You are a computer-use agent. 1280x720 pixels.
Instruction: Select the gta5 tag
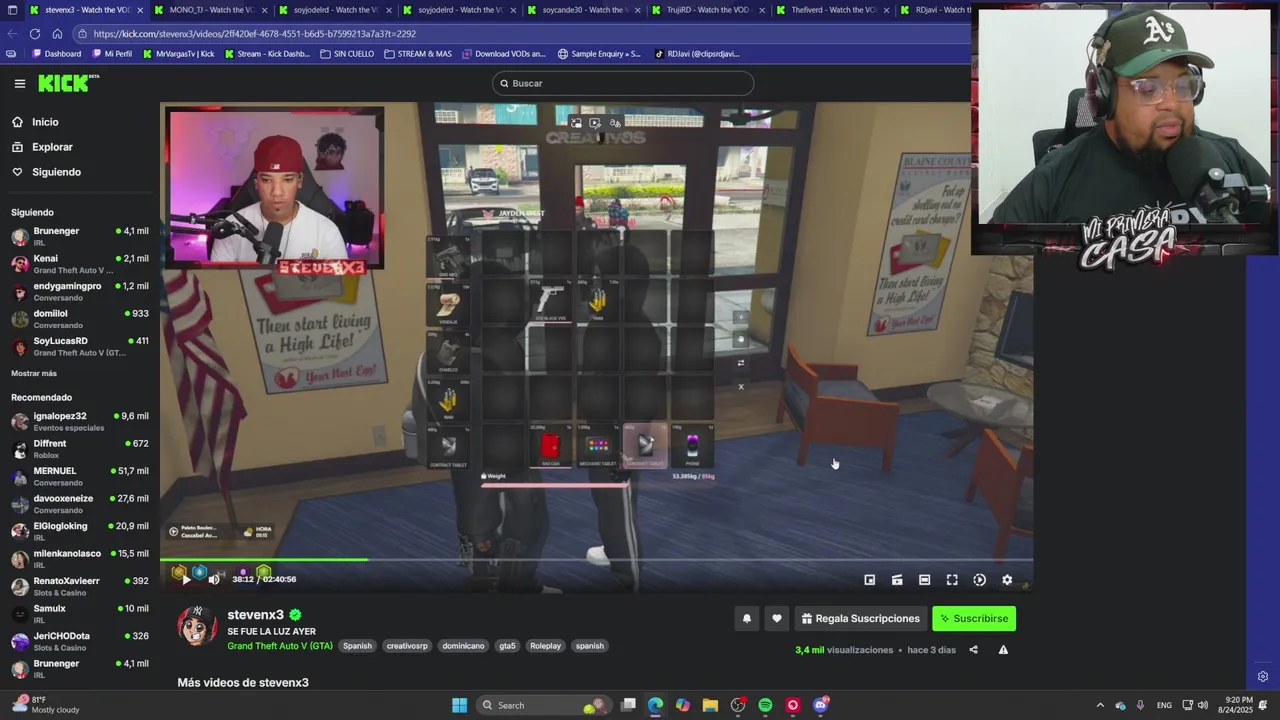coord(507,646)
